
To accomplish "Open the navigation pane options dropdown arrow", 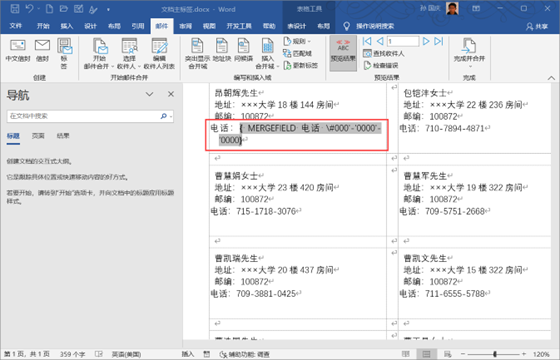I will pyautogui.click(x=150, y=94).
